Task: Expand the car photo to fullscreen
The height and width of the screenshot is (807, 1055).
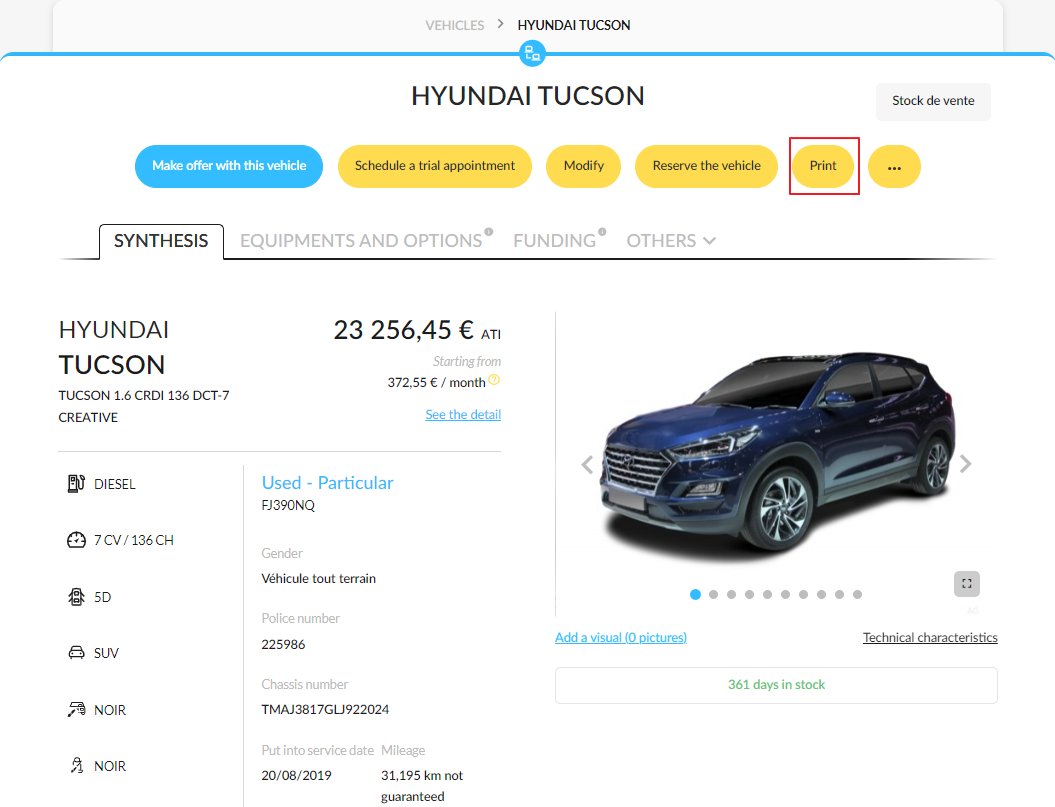Action: [x=967, y=584]
